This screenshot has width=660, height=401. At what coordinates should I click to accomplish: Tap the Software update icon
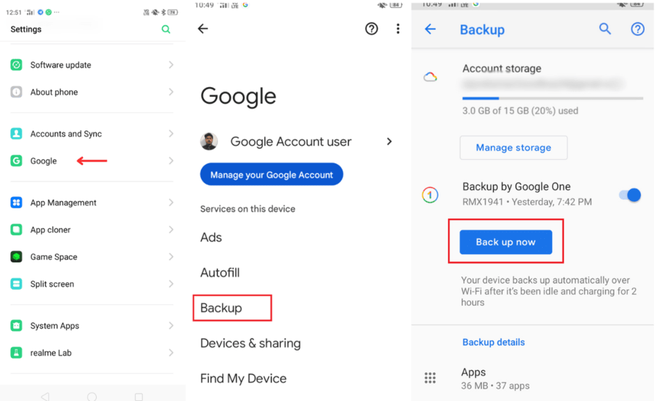click(x=16, y=65)
